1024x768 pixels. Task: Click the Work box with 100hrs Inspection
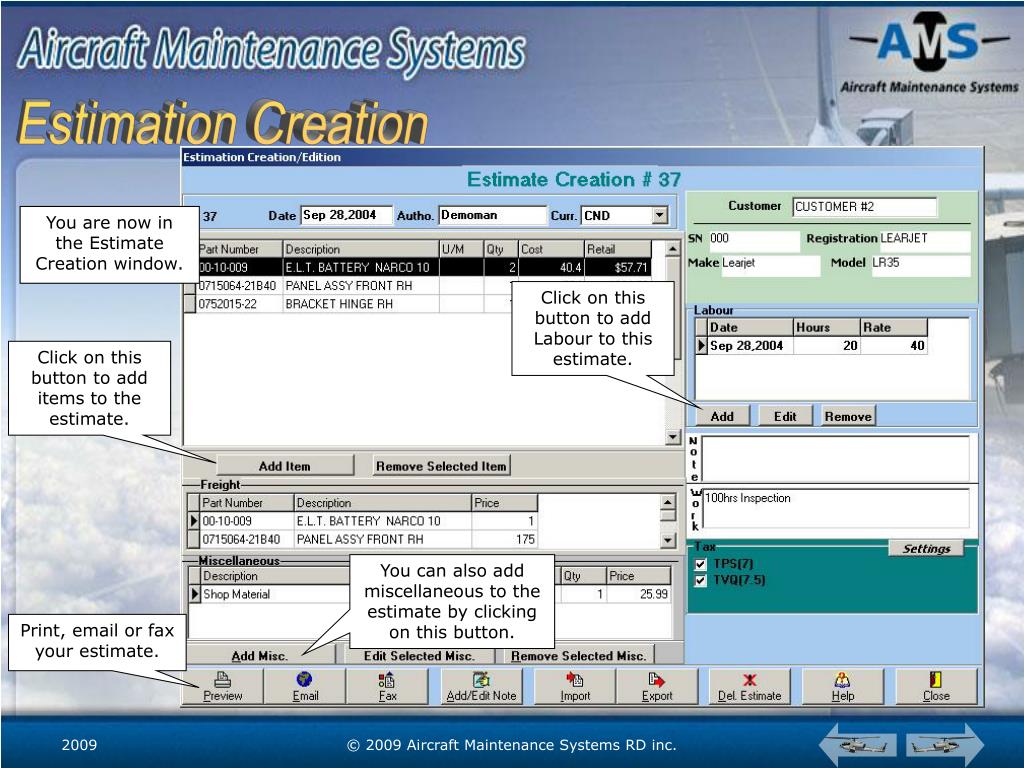click(x=835, y=507)
